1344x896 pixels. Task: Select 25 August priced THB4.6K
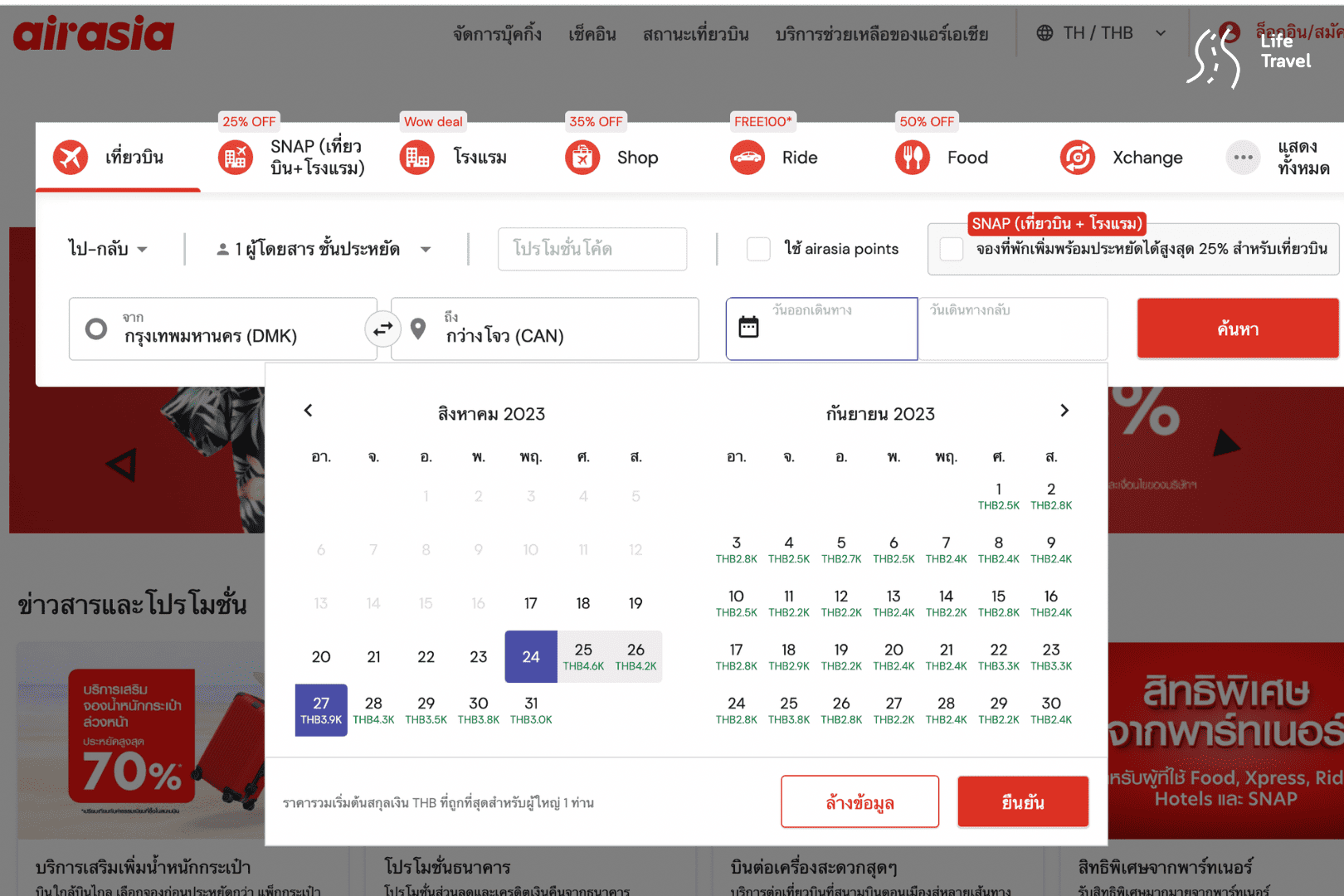point(583,656)
